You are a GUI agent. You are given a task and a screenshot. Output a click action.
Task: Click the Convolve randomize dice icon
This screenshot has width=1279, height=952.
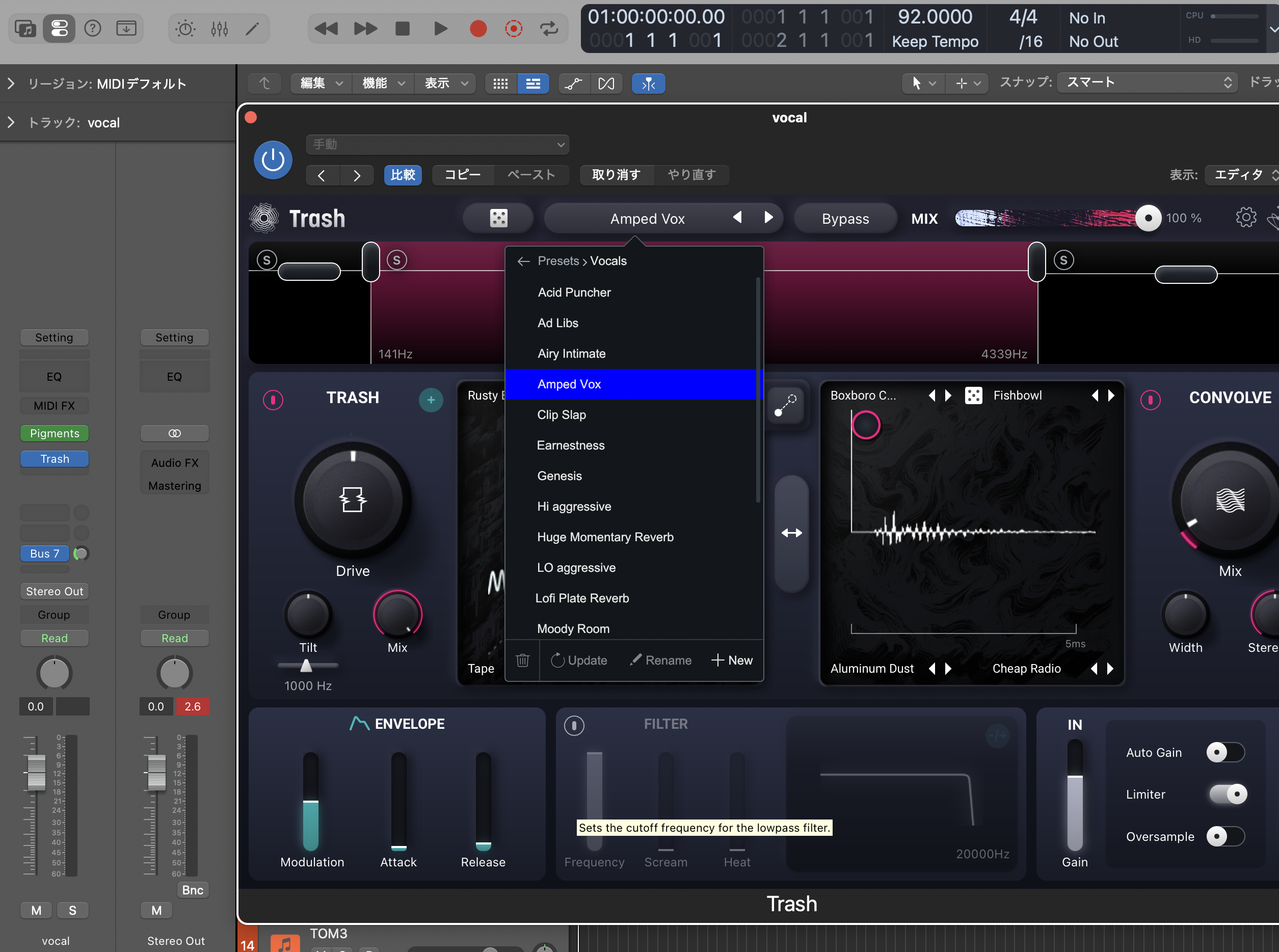[x=974, y=395]
